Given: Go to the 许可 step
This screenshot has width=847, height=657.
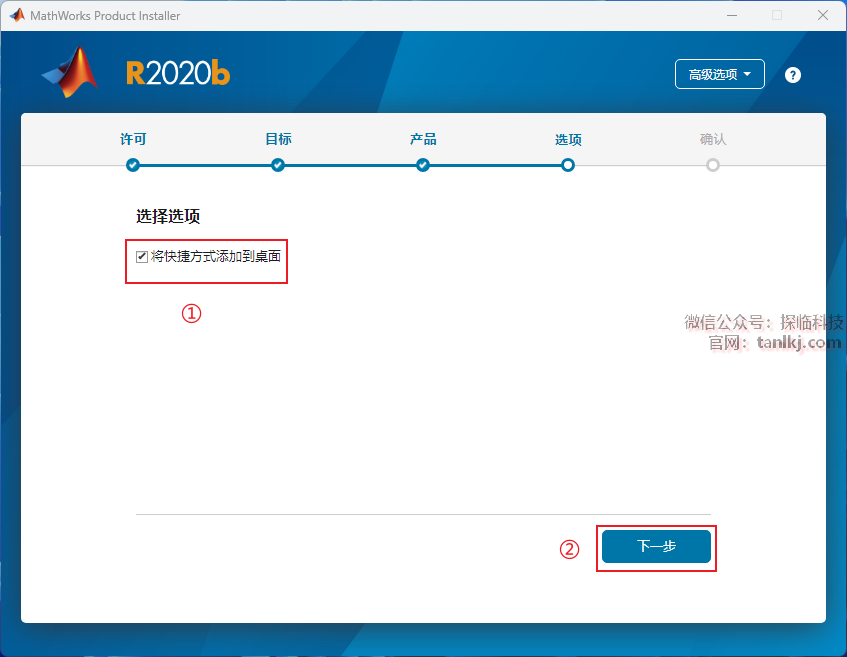Looking at the screenshot, I should [x=133, y=139].
